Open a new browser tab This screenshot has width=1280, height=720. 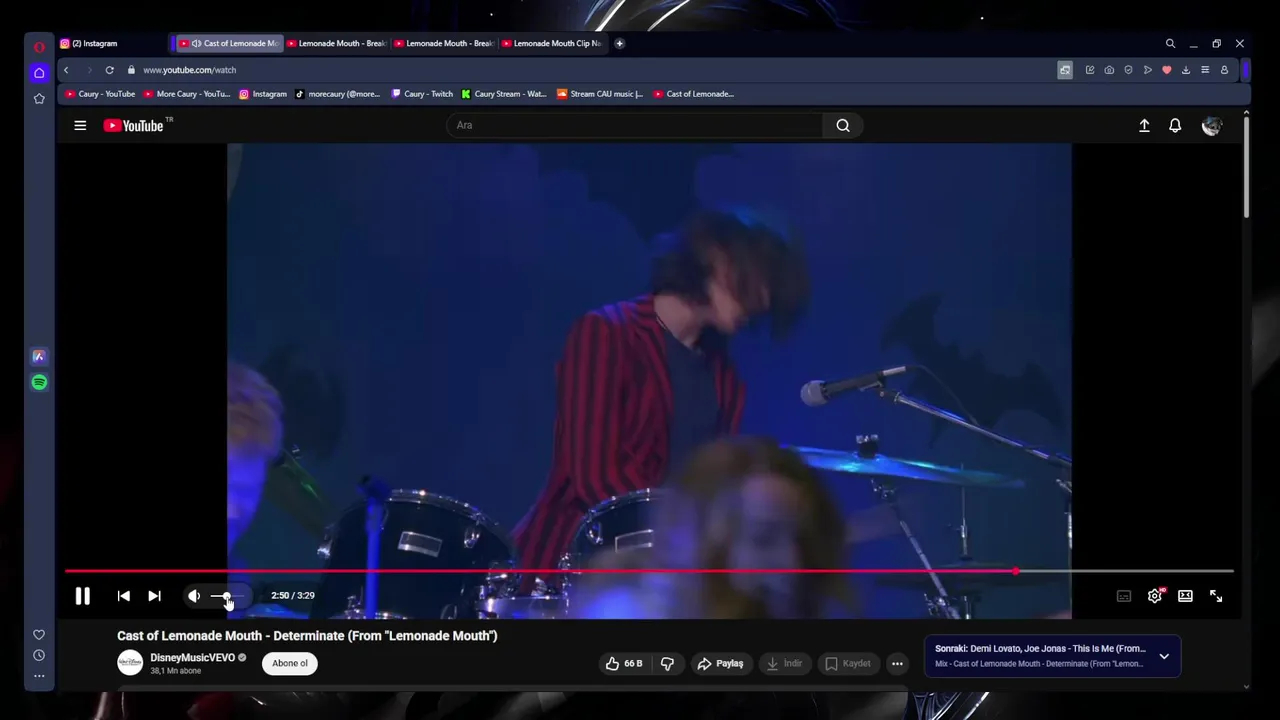click(x=620, y=43)
